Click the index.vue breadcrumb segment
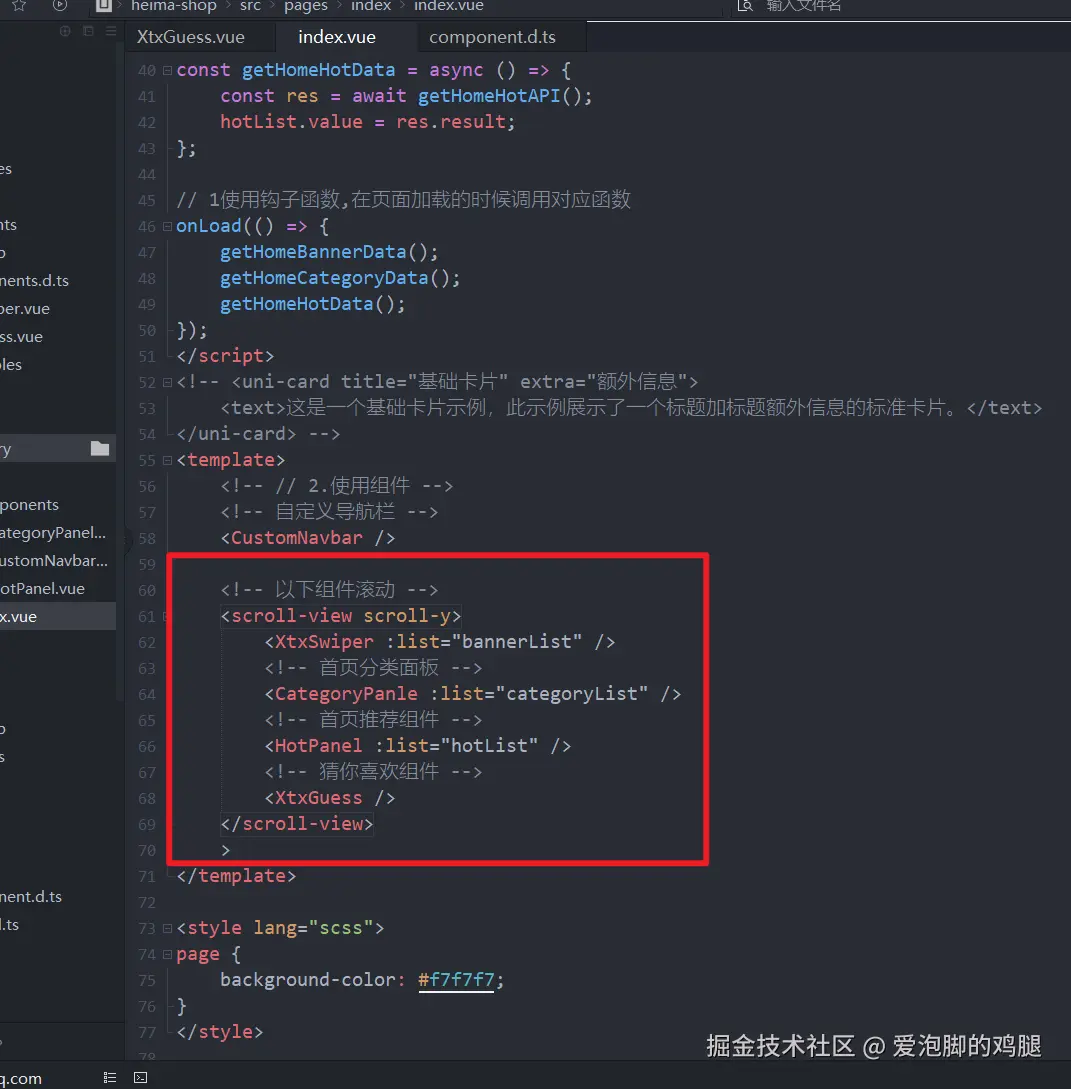This screenshot has height=1089, width=1071. click(449, 6)
